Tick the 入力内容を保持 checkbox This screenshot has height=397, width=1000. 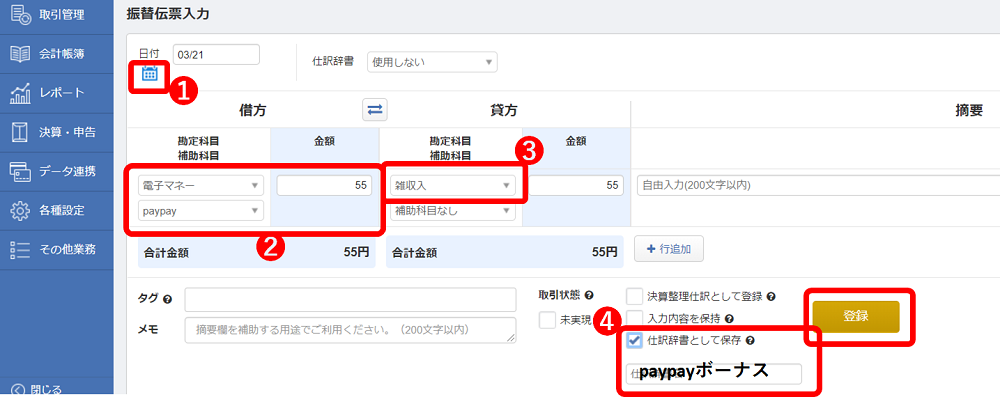635,317
